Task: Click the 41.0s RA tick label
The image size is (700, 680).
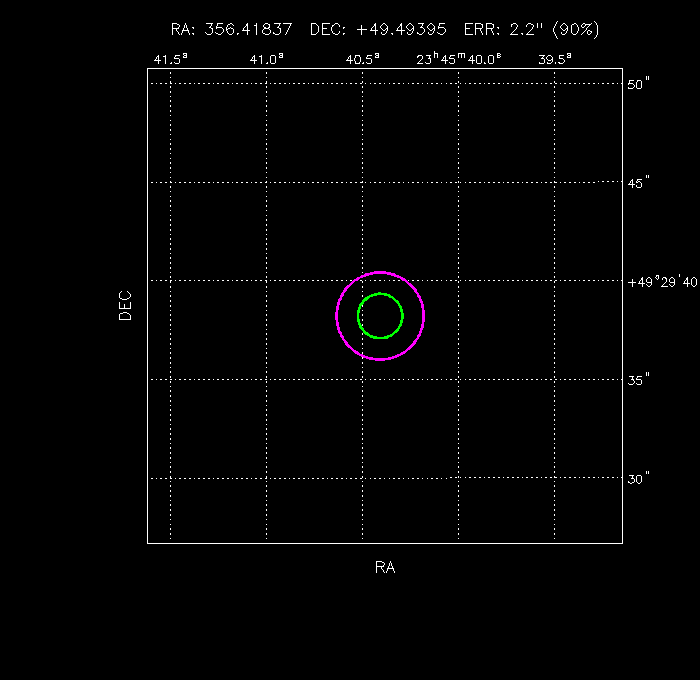Action: tap(266, 60)
